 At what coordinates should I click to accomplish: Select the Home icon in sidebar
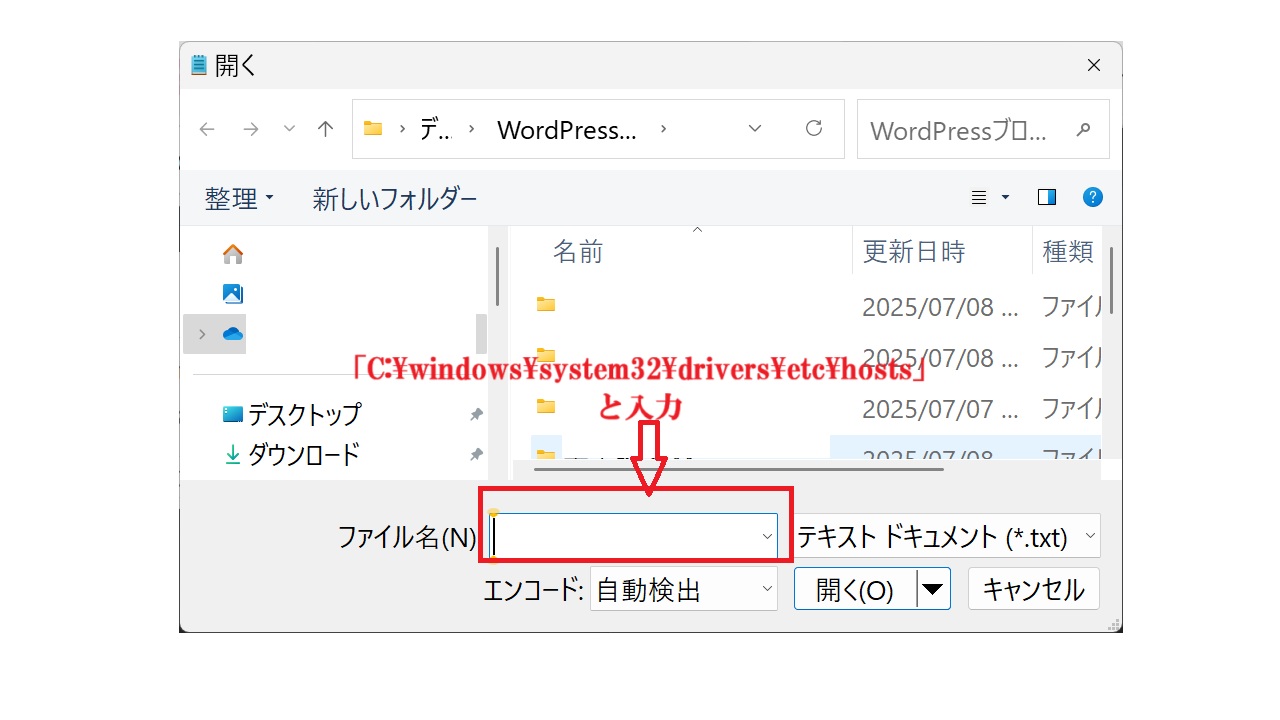[x=233, y=254]
